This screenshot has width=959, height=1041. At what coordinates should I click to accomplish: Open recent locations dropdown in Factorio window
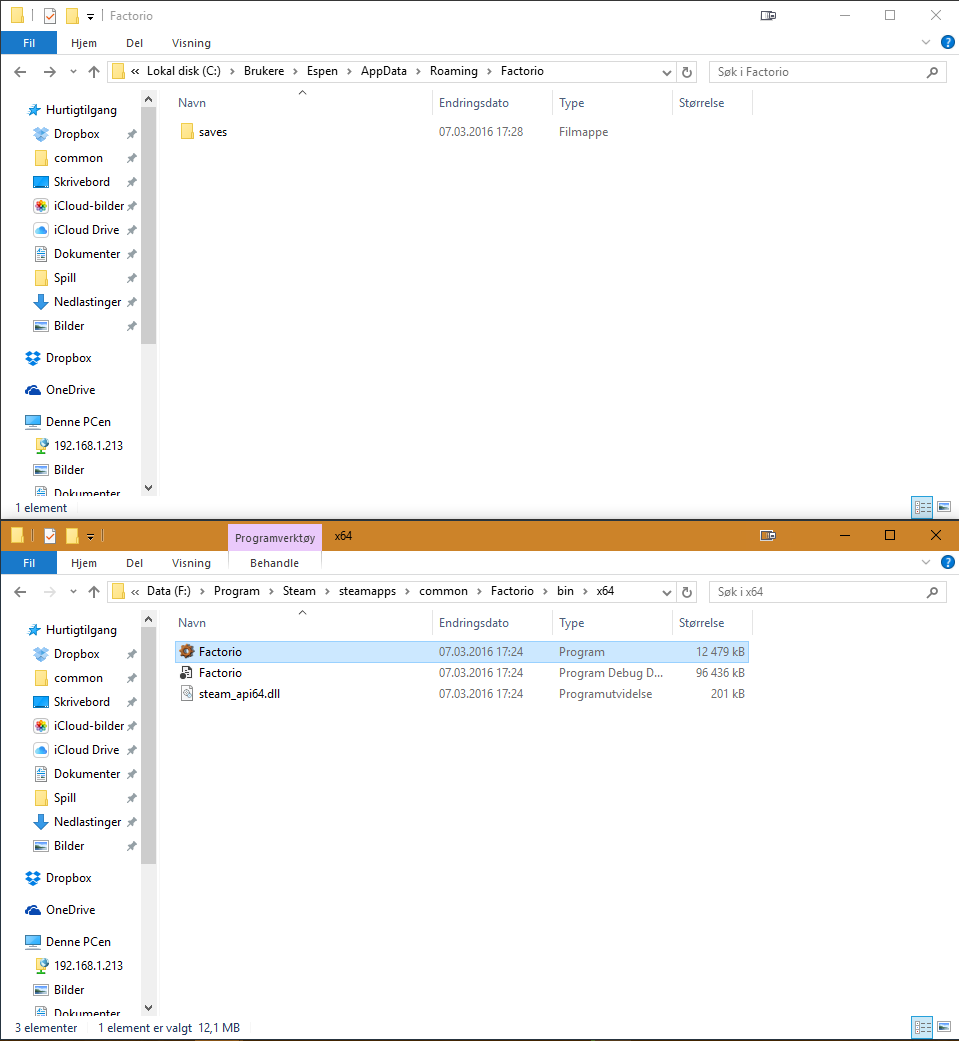coord(73,72)
